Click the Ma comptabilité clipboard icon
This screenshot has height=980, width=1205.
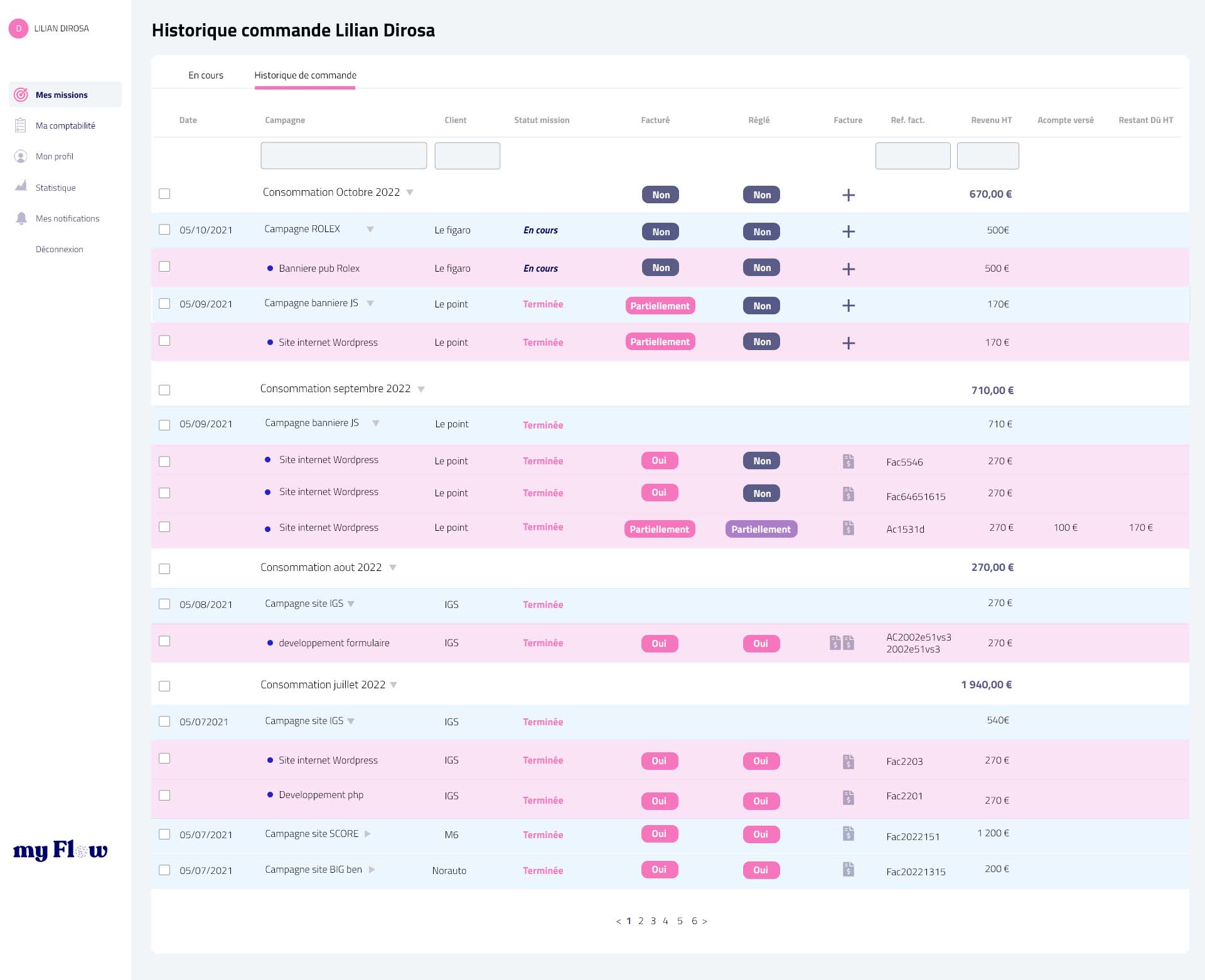pyautogui.click(x=21, y=125)
